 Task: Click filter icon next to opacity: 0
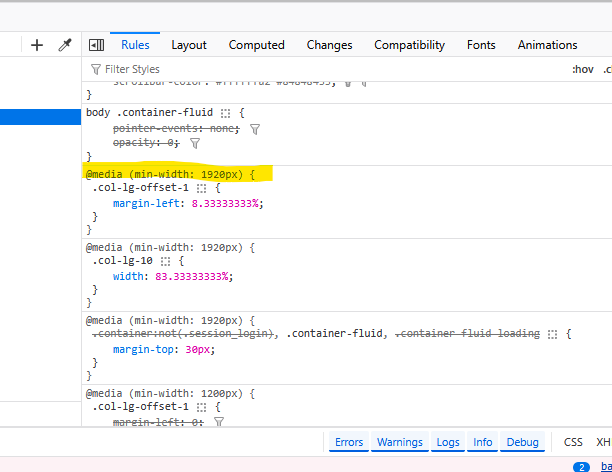[x=195, y=144]
